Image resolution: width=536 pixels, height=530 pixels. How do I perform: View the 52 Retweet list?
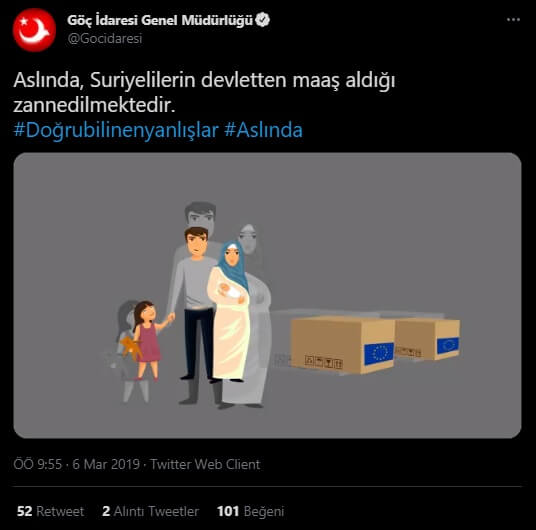coord(50,511)
